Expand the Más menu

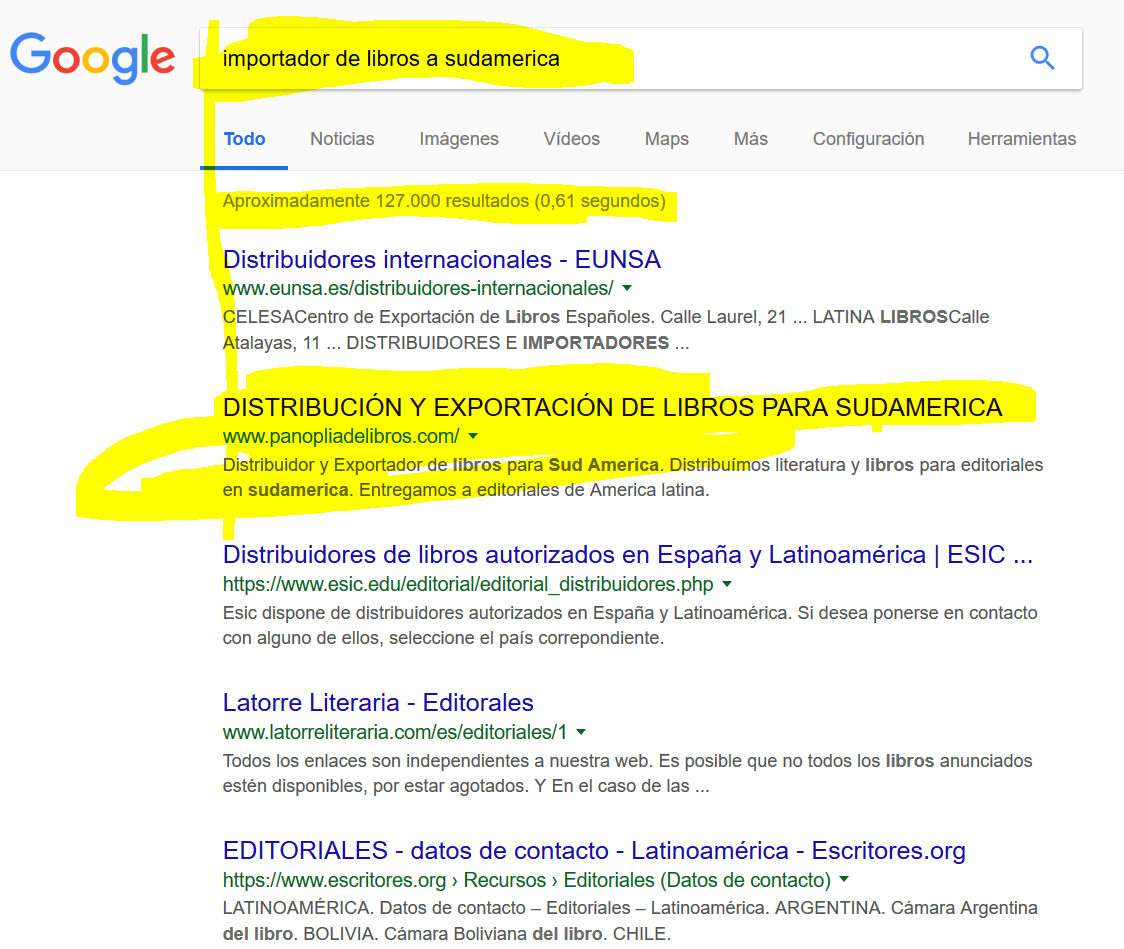[x=751, y=139]
